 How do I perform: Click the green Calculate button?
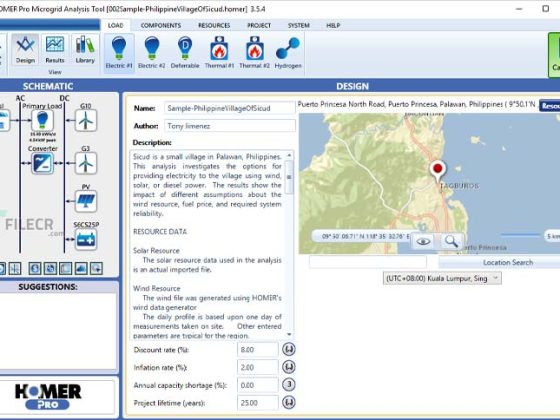click(x=555, y=55)
